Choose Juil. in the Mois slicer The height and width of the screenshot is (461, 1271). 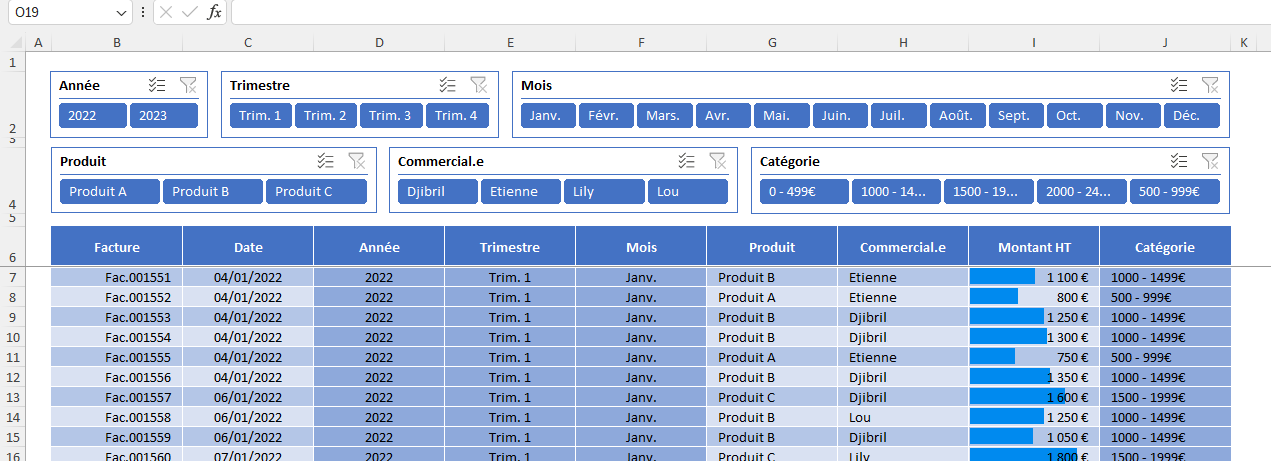[x=899, y=116]
